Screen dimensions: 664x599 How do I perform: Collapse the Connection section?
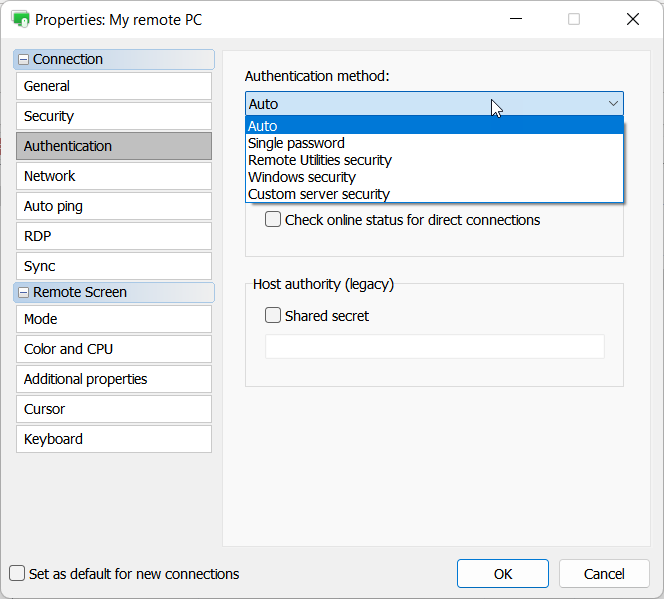point(24,60)
